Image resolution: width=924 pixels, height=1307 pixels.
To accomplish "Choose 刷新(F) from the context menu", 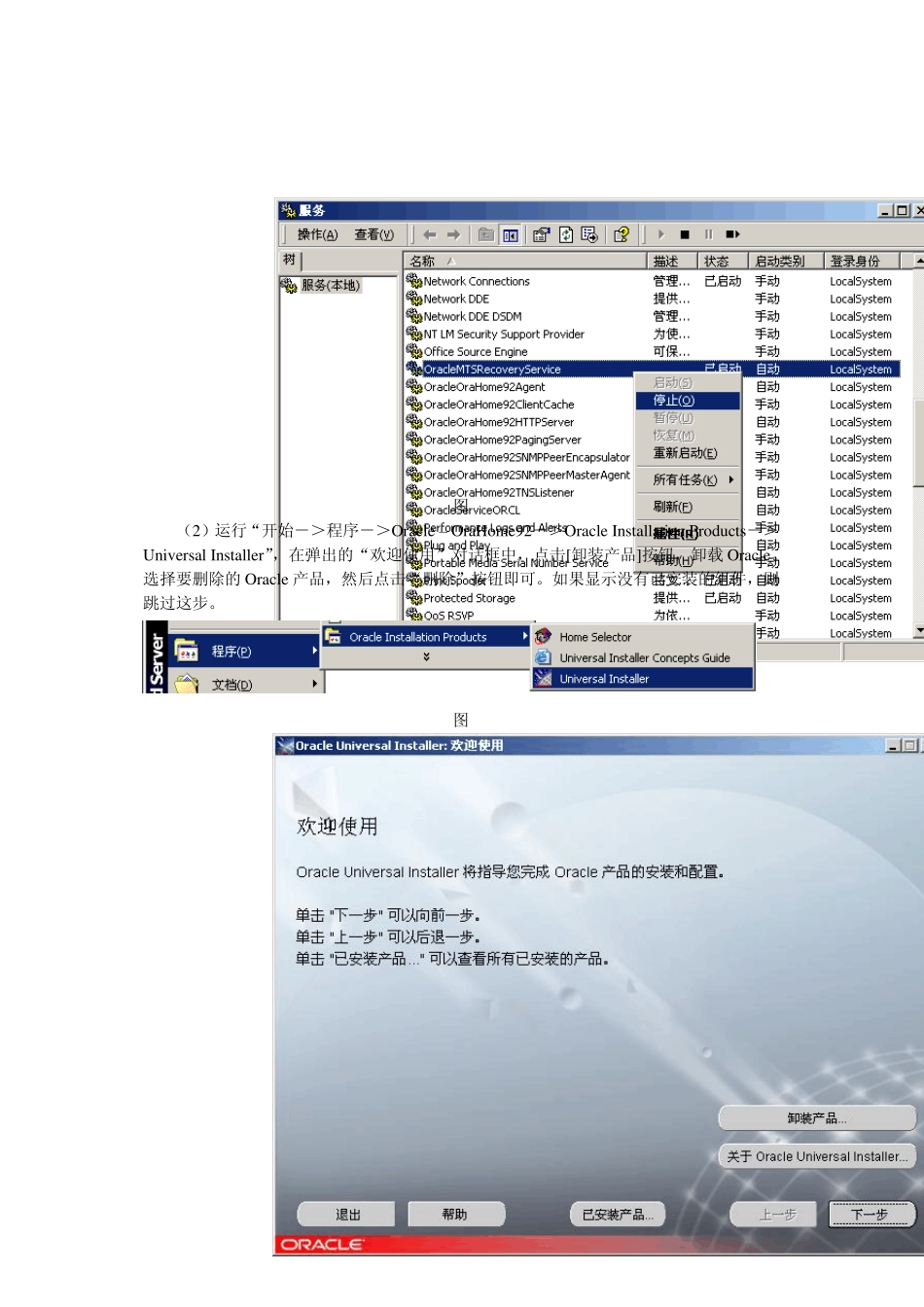I will tap(688, 507).
